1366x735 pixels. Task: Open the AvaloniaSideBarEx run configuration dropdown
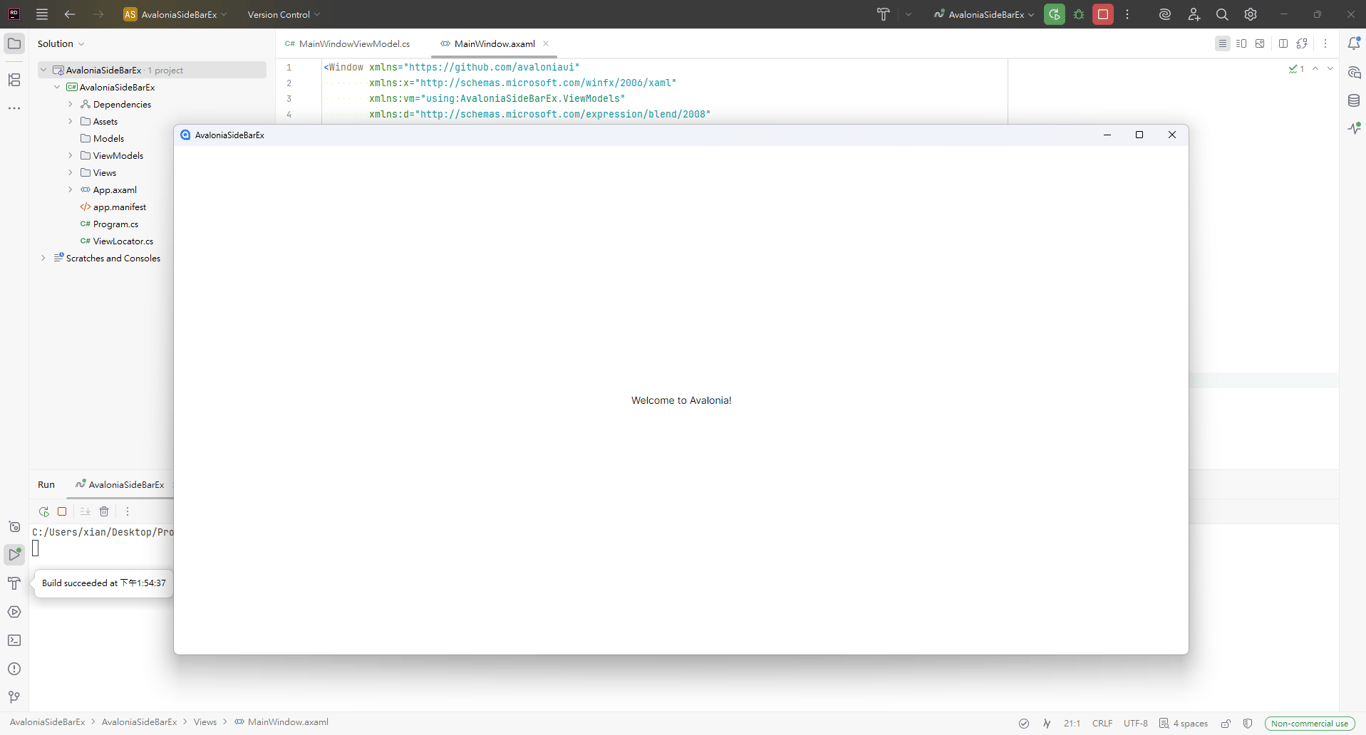coord(984,15)
